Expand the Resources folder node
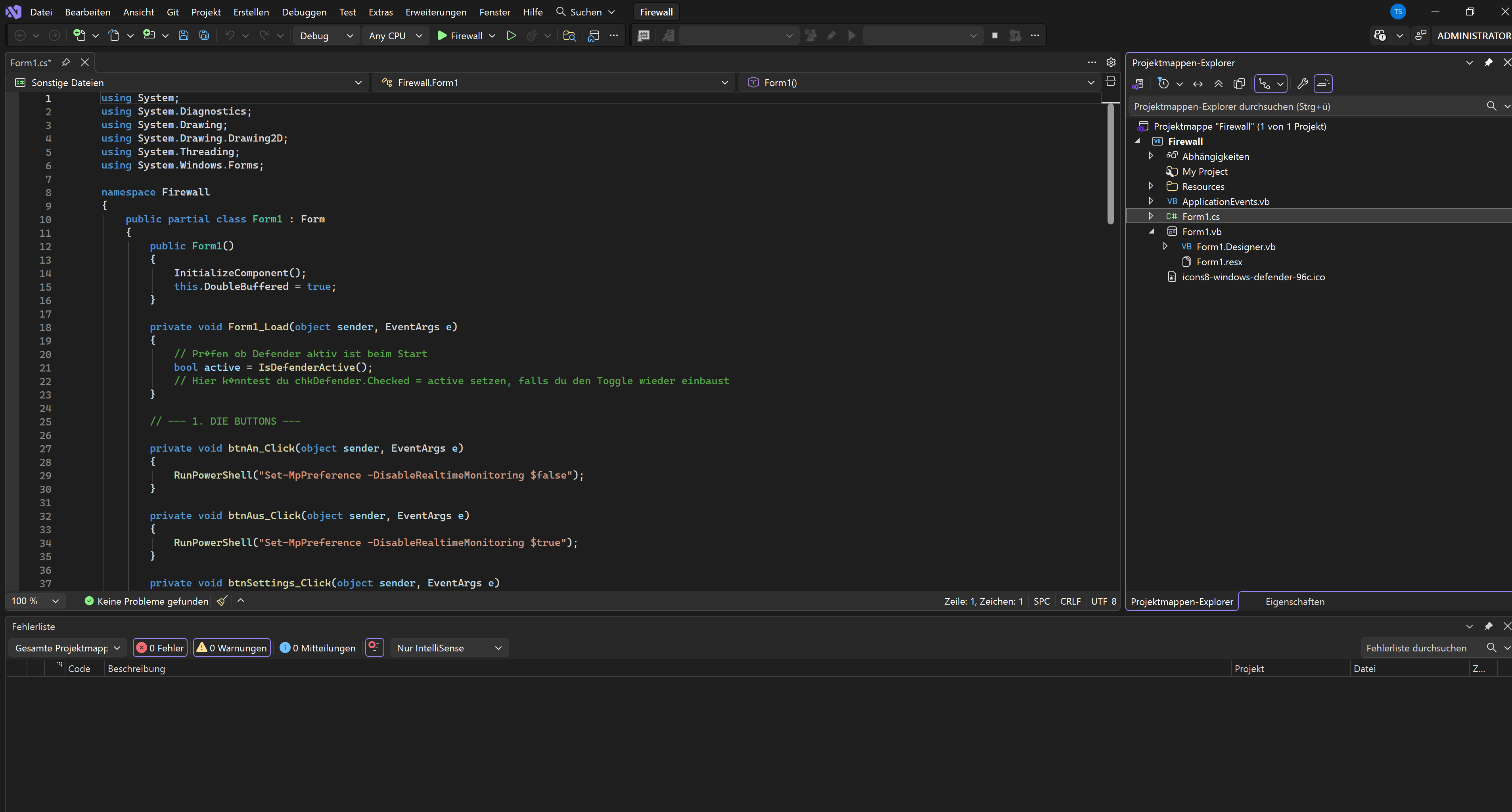Screen dimensions: 1512x812 tap(1150, 186)
